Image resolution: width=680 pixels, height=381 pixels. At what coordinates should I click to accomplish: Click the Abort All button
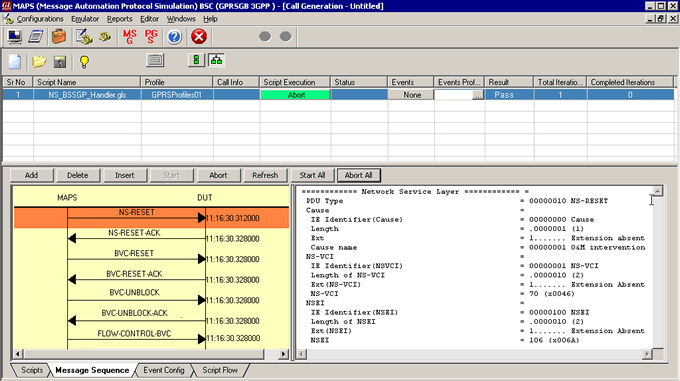point(358,176)
